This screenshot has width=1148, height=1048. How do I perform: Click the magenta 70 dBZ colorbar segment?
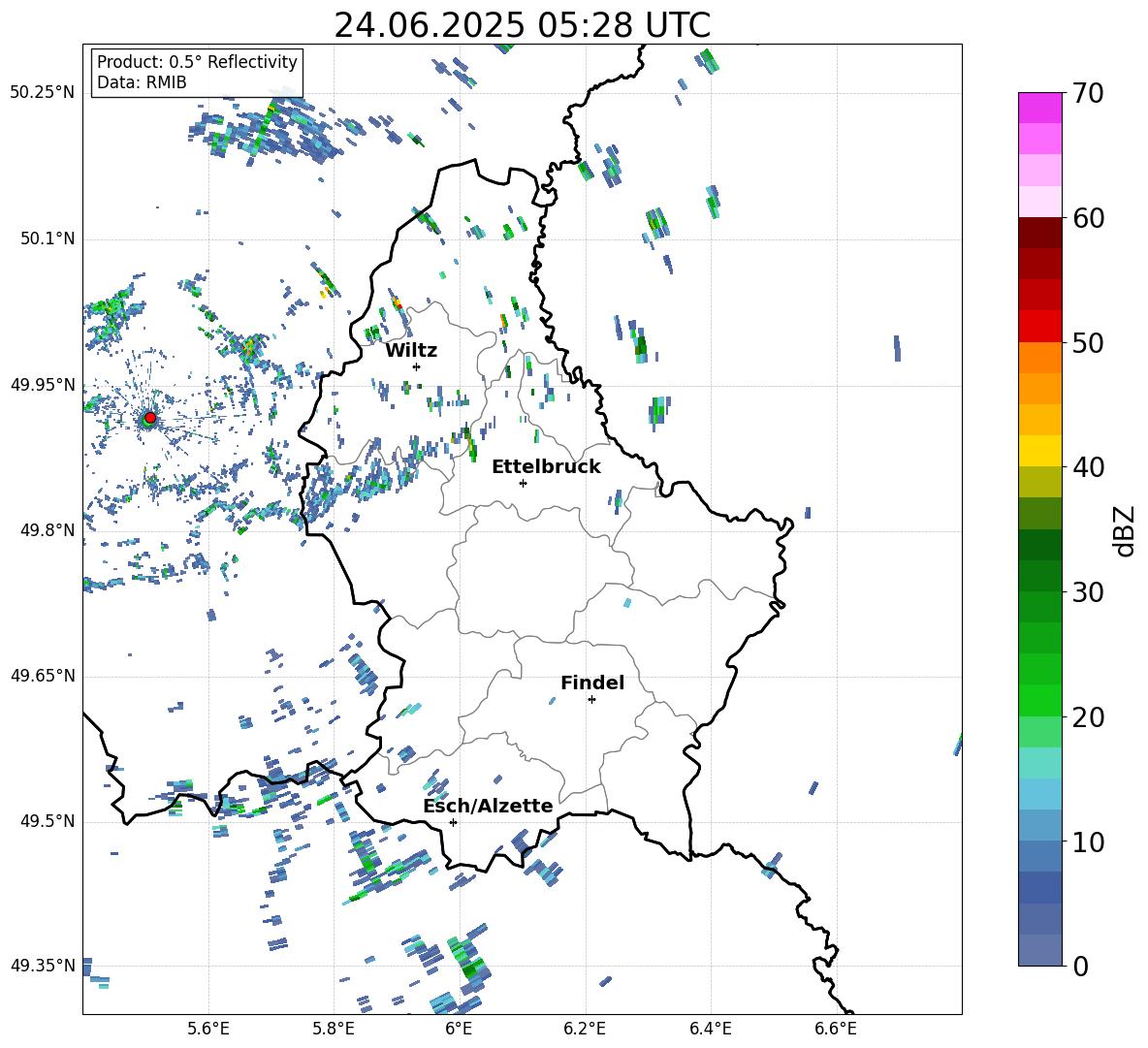(1040, 108)
